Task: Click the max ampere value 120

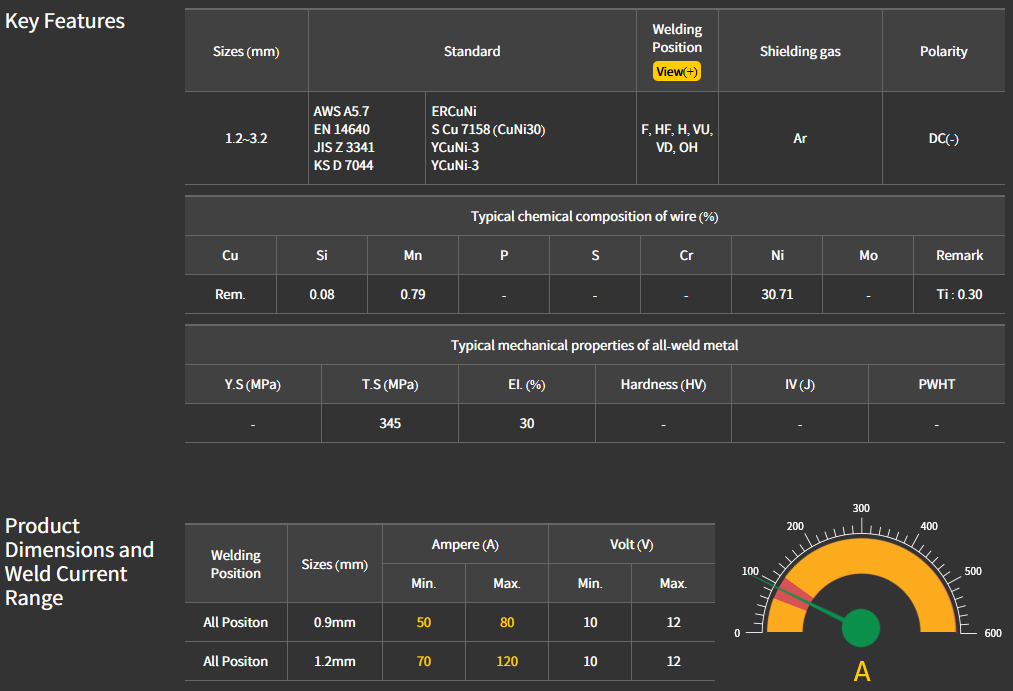Action: pos(507,661)
